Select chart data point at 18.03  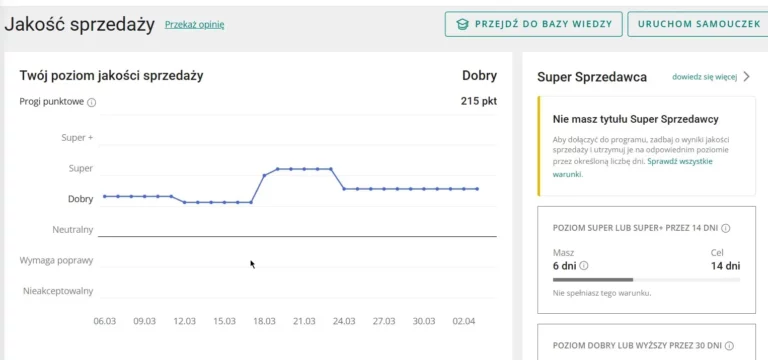[x=264, y=175]
